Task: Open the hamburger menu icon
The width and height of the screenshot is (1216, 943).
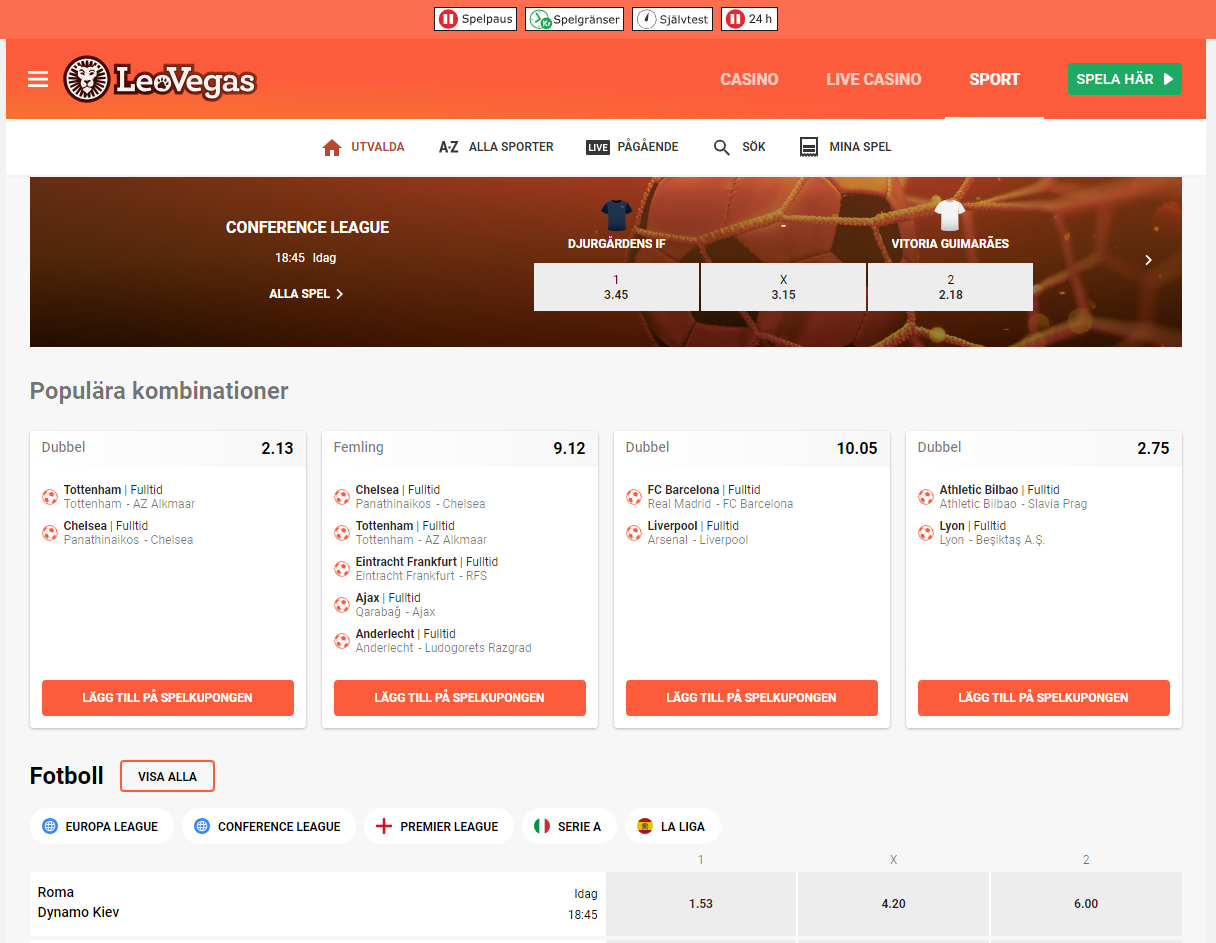Action: [38, 79]
